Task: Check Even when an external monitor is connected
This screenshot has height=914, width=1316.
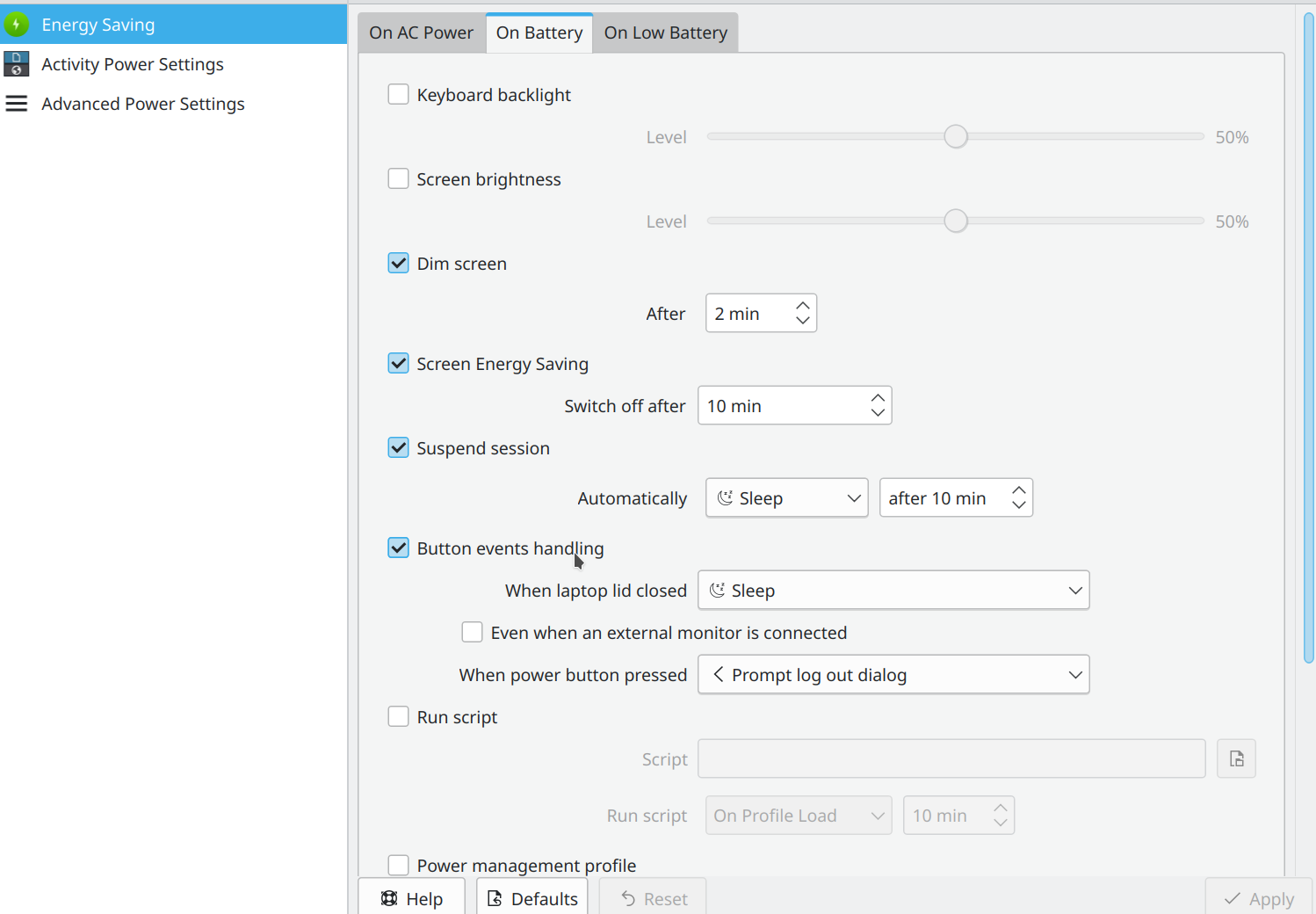Action: 472,632
